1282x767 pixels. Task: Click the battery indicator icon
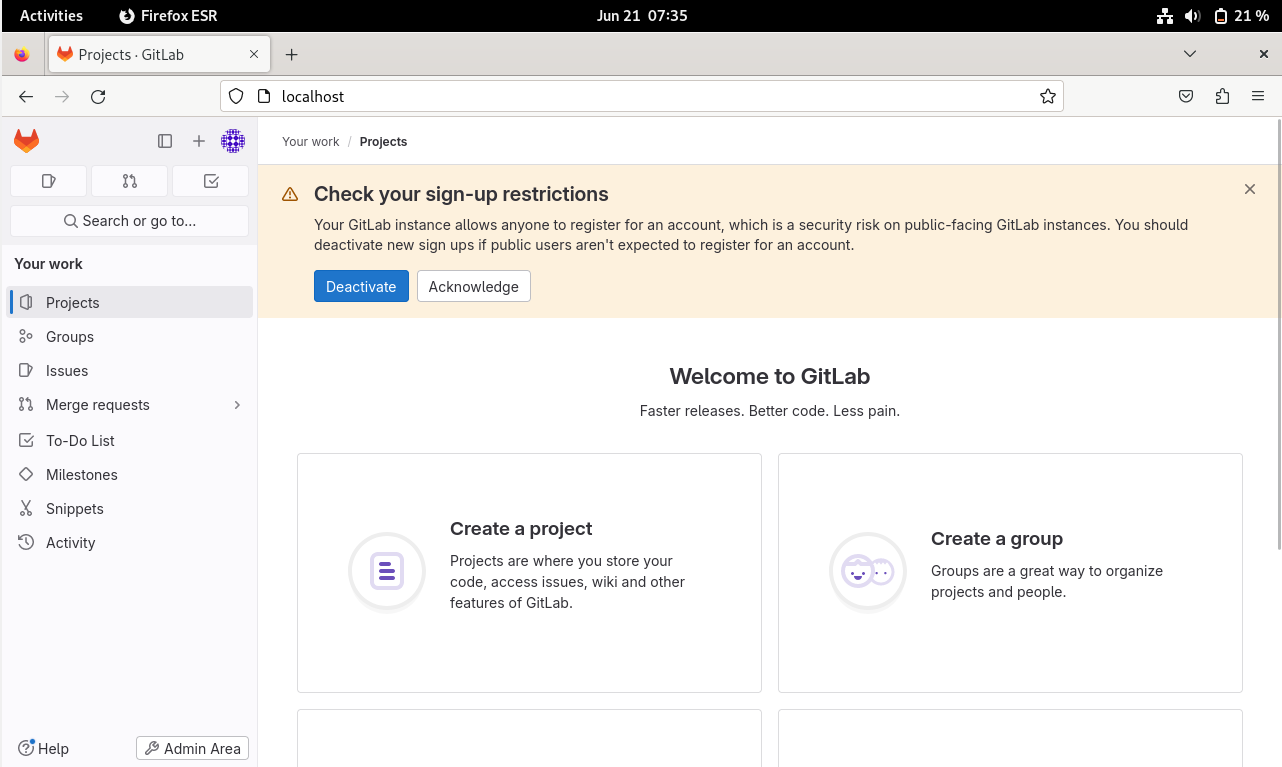pyautogui.click(x=1221, y=15)
